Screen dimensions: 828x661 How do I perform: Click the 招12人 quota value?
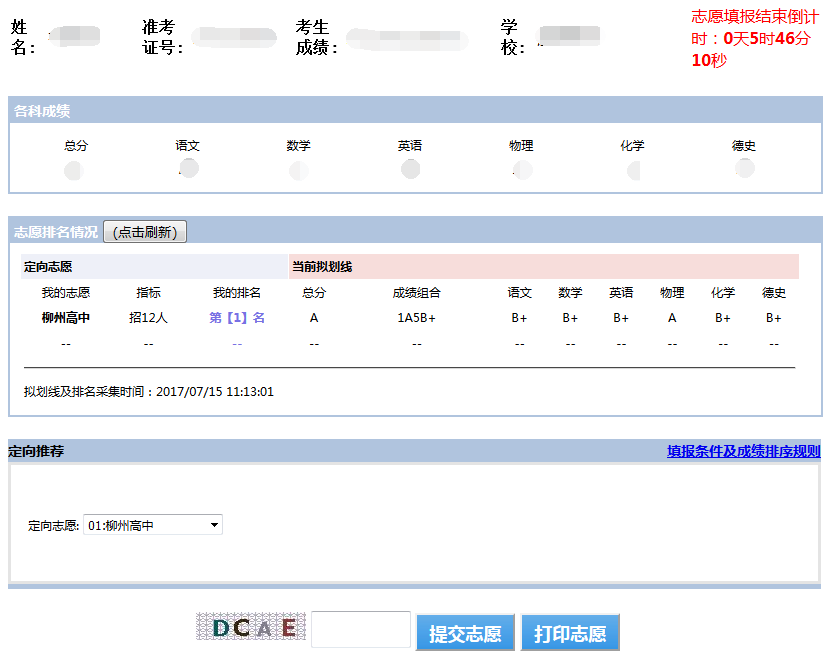click(x=148, y=318)
